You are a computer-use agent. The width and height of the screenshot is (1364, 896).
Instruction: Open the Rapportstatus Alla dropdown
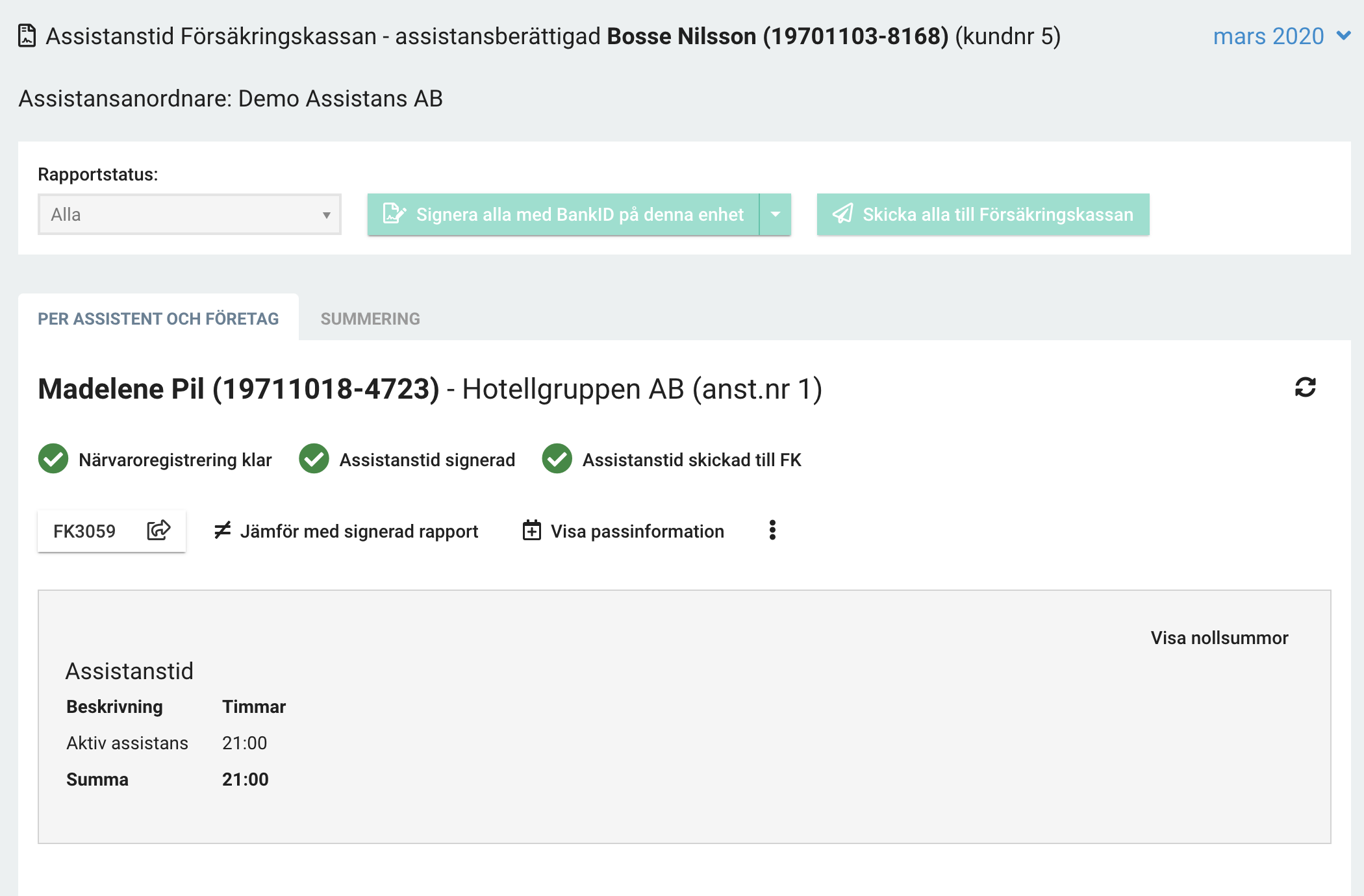tap(188, 214)
